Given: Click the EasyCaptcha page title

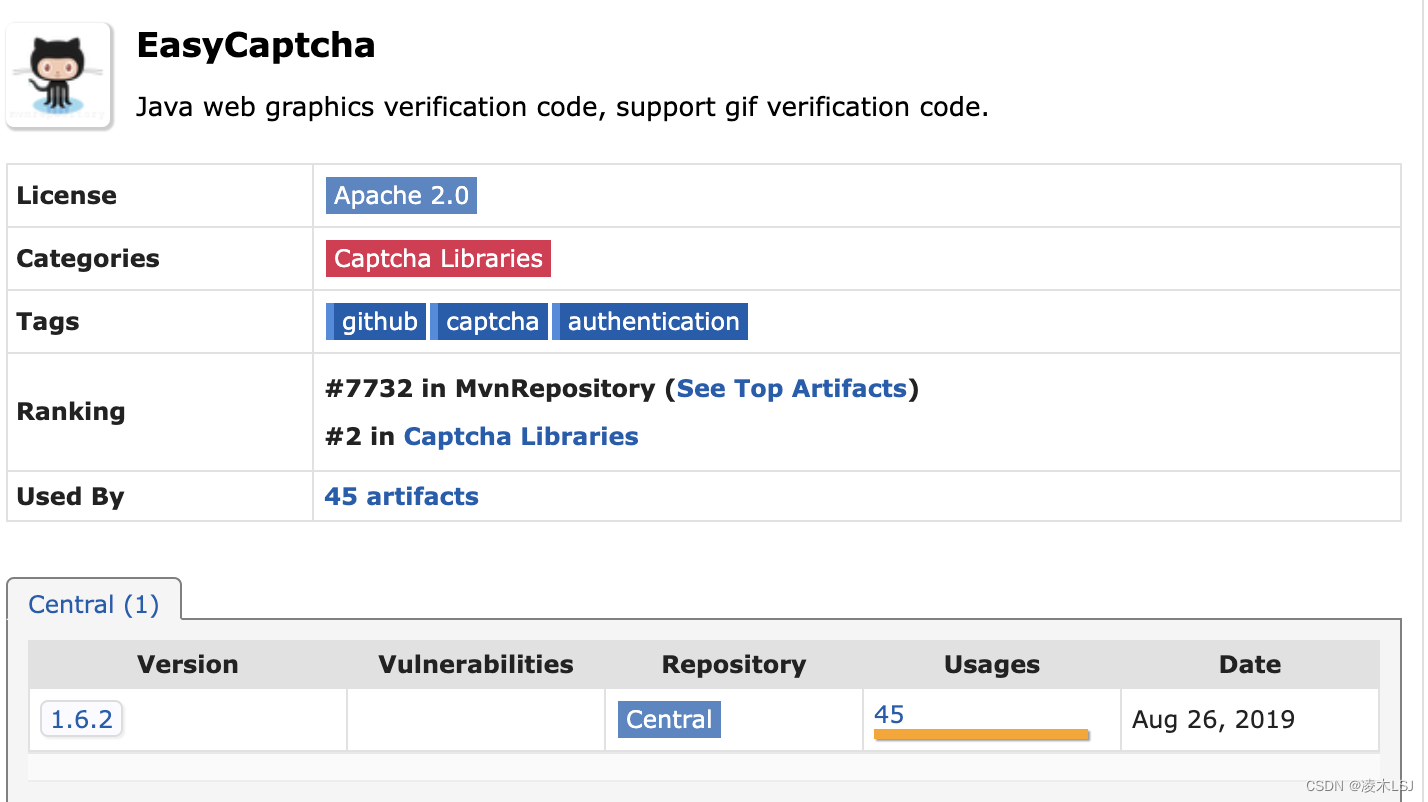Looking at the screenshot, I should 255,45.
